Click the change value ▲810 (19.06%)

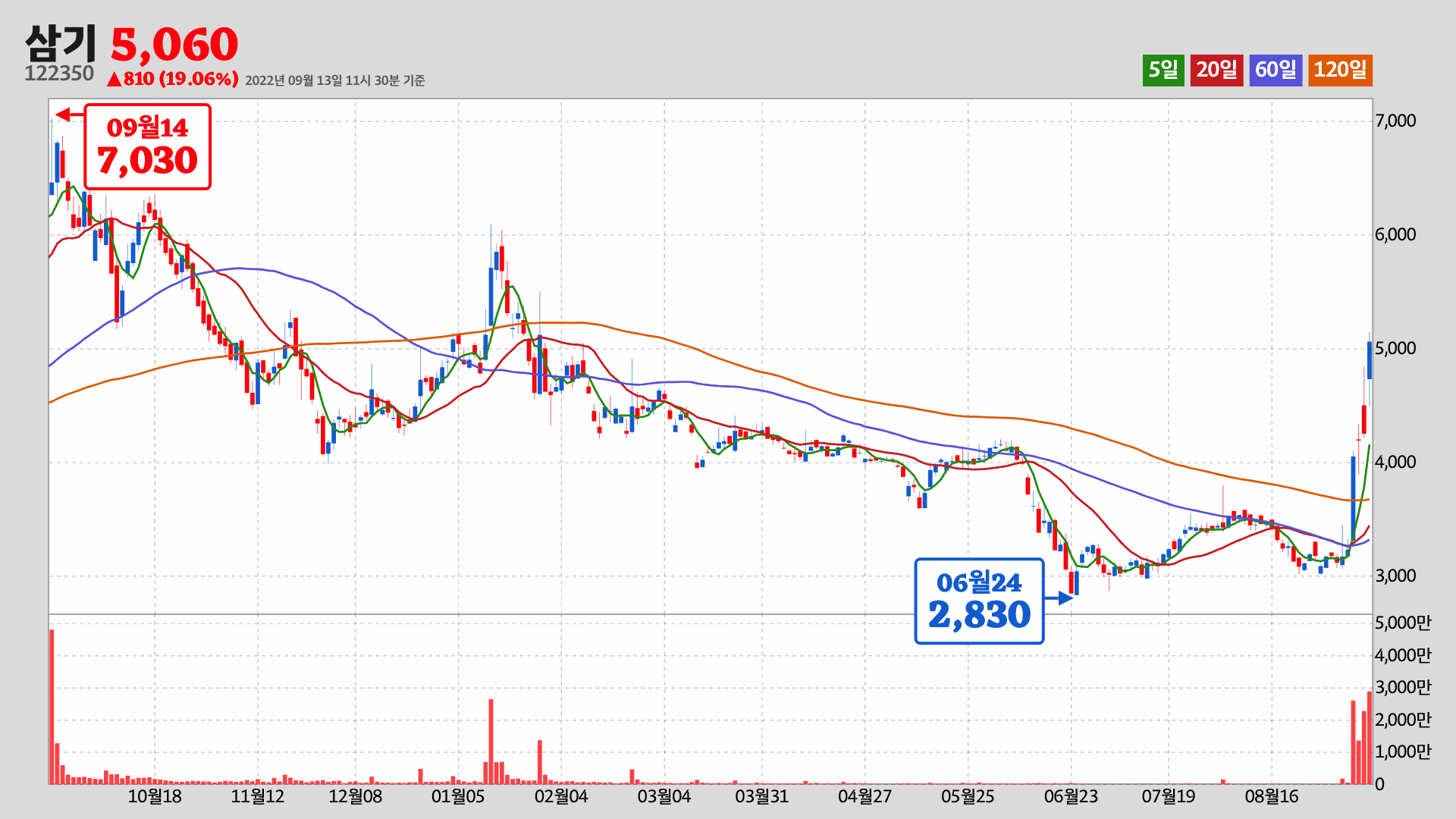tap(172, 79)
